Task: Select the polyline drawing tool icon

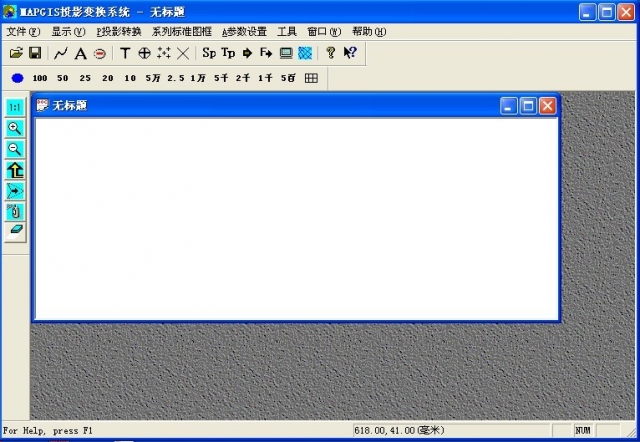Action: click(61, 52)
